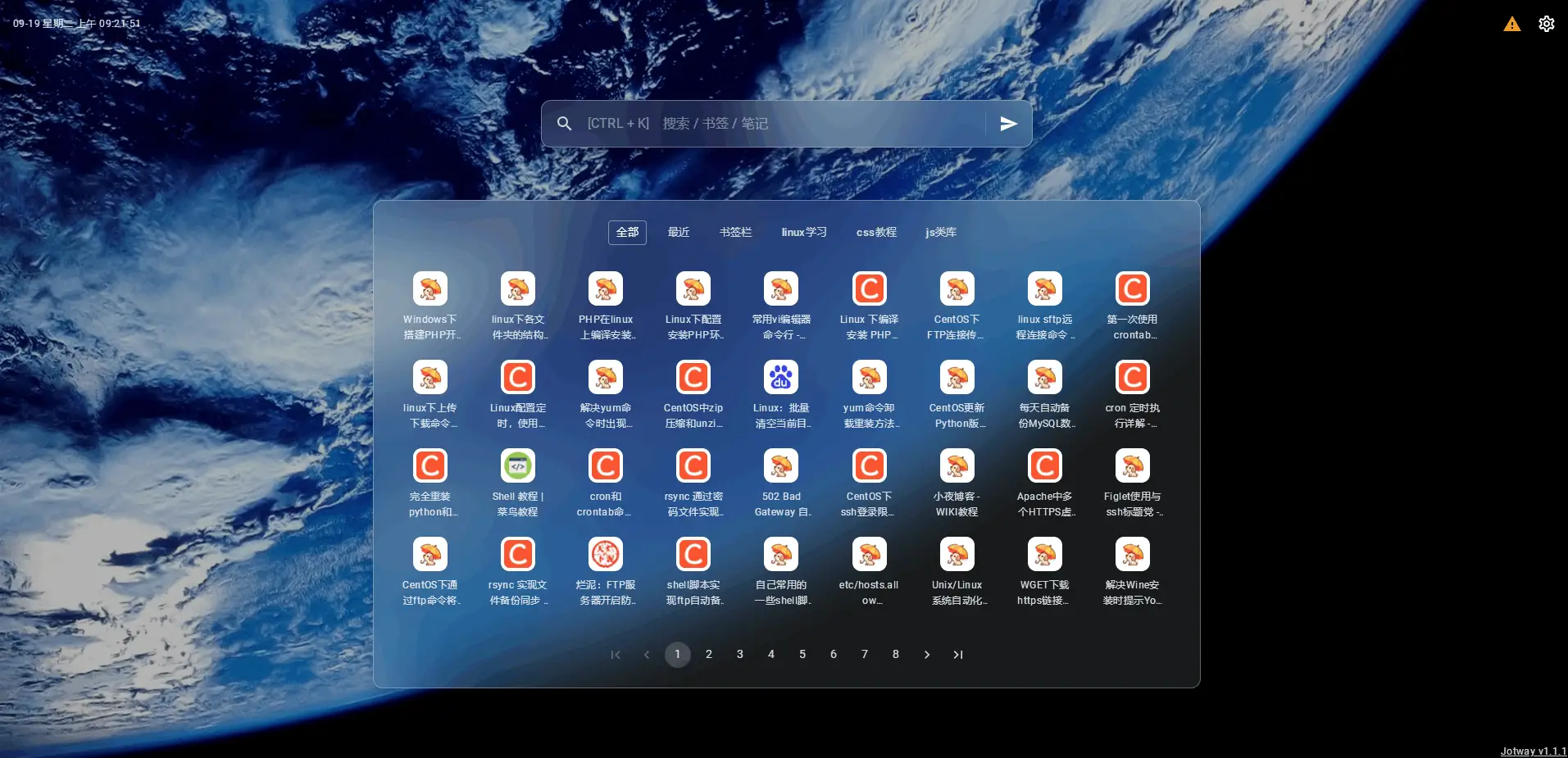Open the '第一次使用crontab' bookmark icon
The width and height of the screenshot is (1568, 758).
point(1133,288)
